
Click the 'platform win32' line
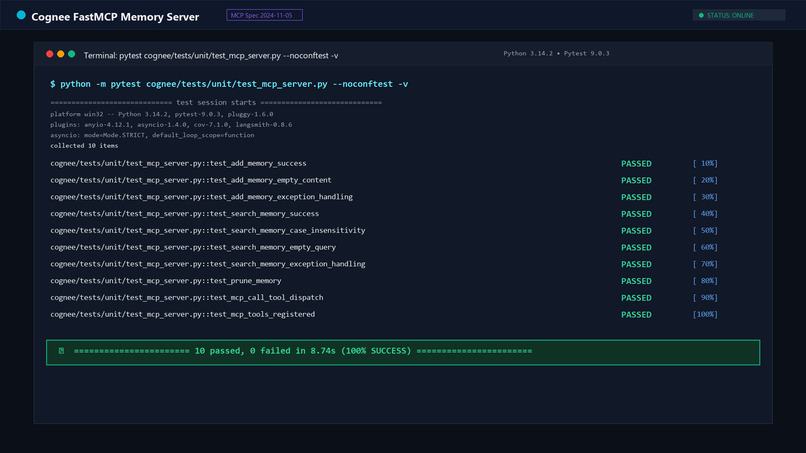click(x=162, y=114)
